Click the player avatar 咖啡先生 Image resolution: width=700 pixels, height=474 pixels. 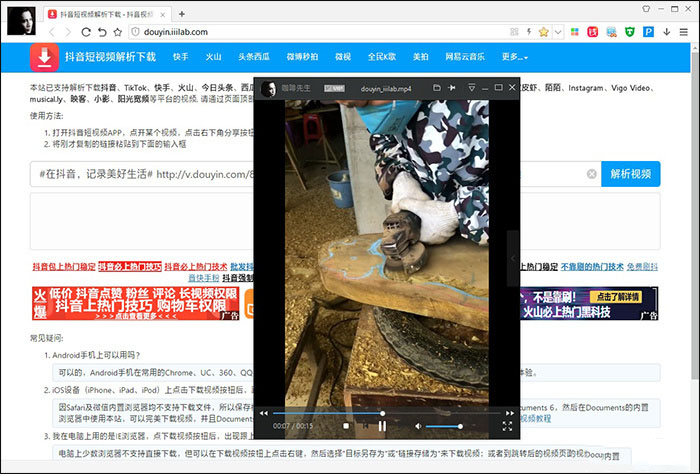pos(269,88)
